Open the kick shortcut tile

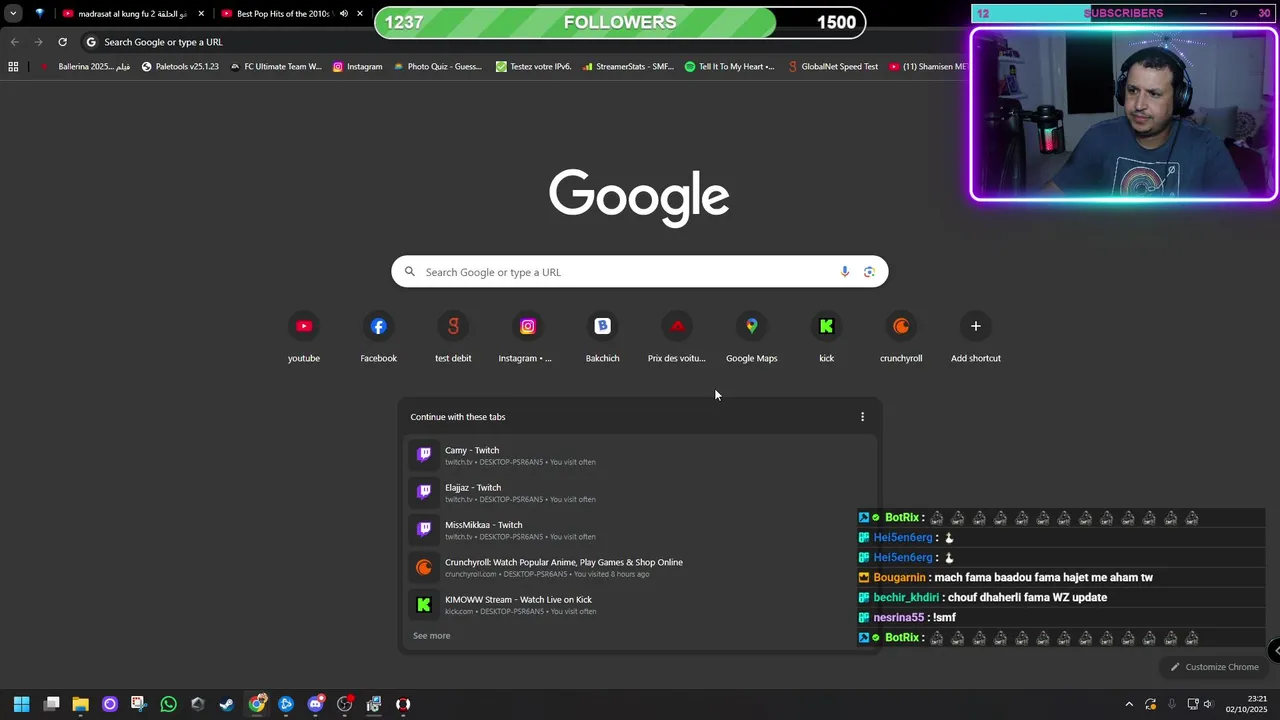click(826, 338)
